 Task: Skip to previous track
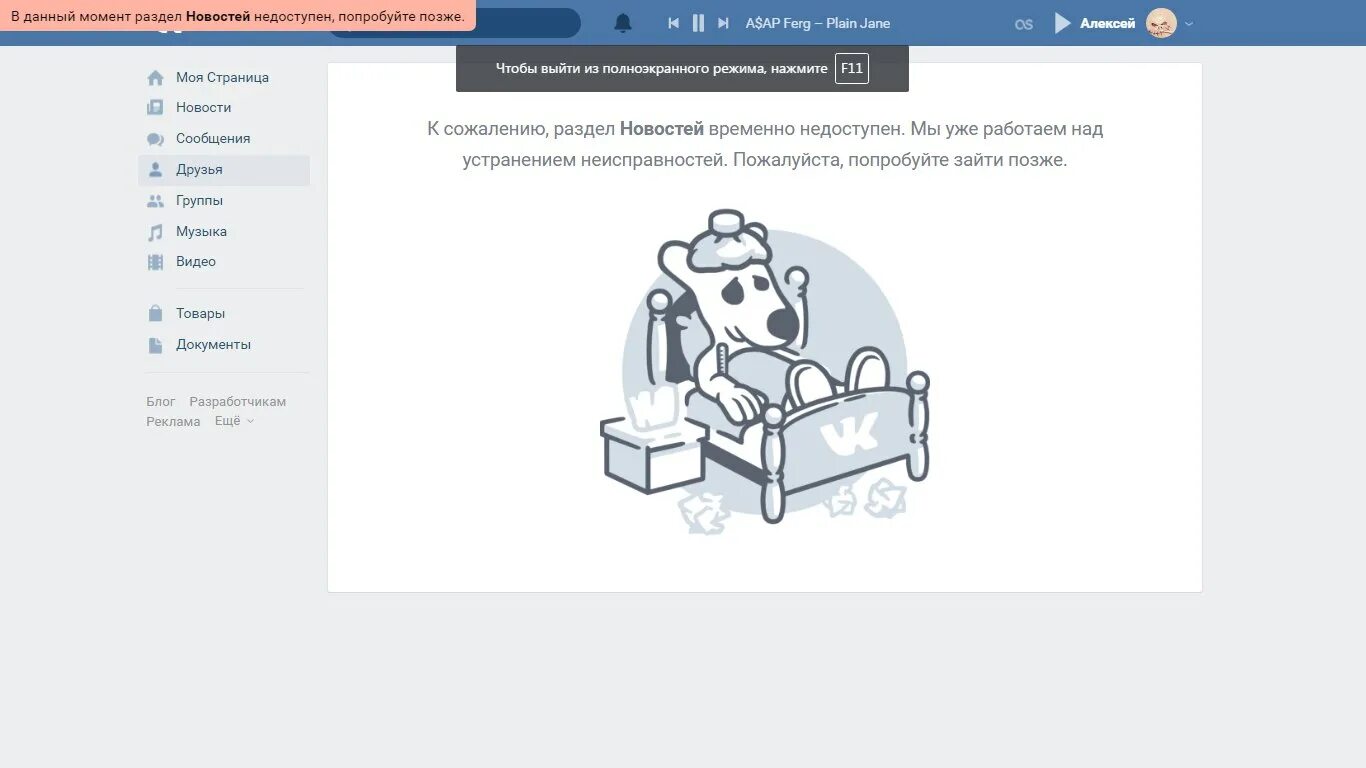pyautogui.click(x=674, y=23)
